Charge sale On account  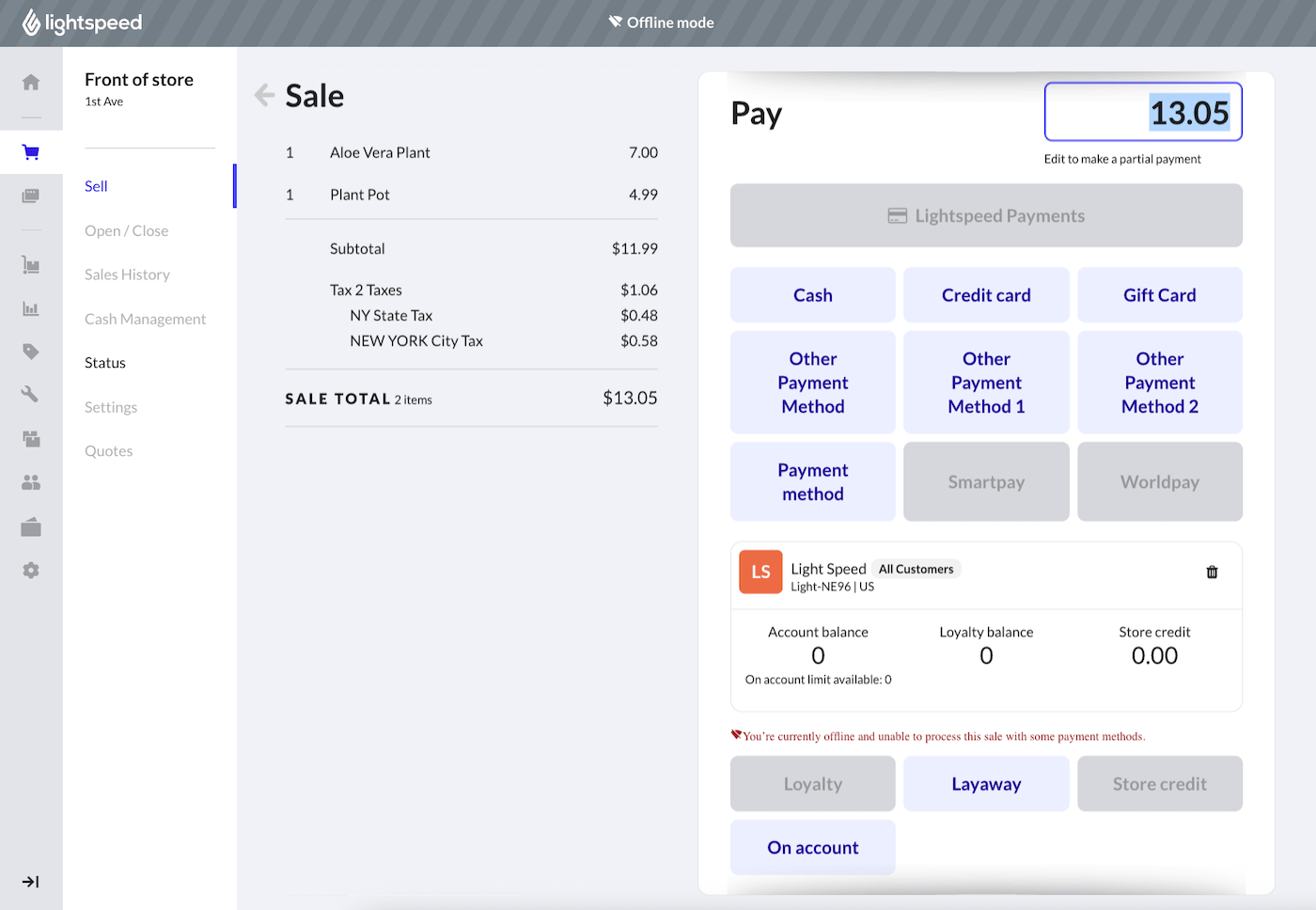pos(813,848)
